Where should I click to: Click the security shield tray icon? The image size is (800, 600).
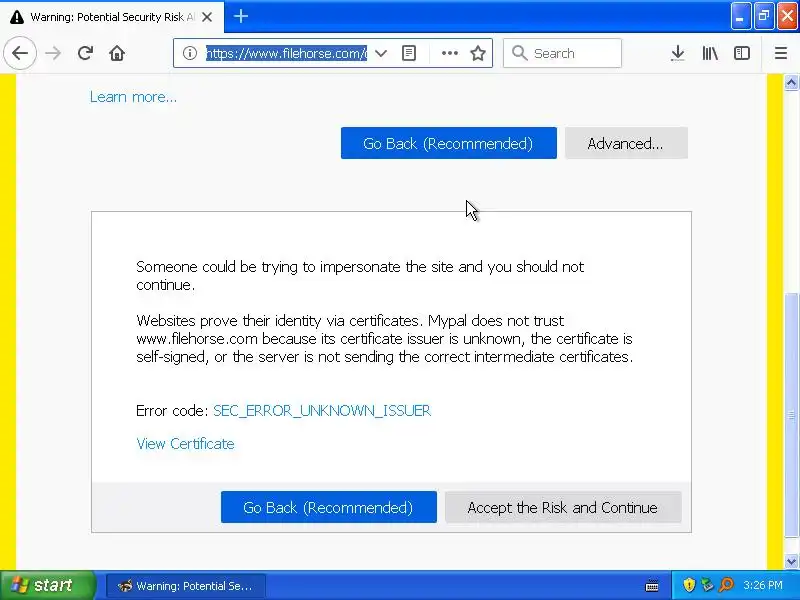click(689, 585)
